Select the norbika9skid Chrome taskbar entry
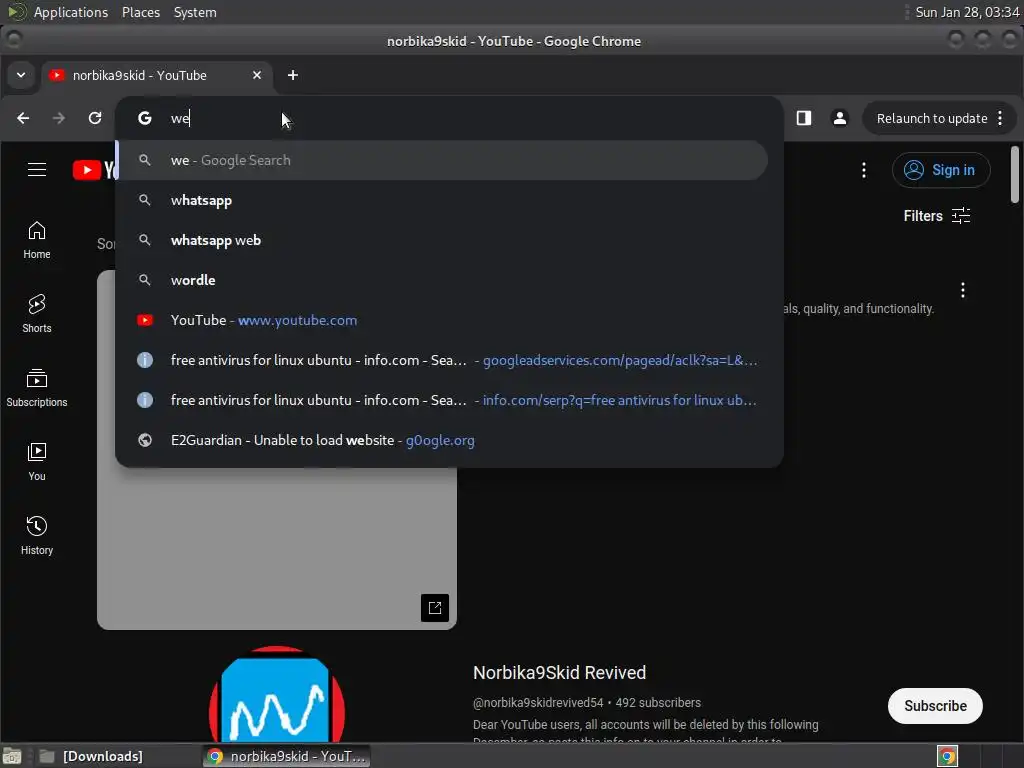Viewport: 1024px width, 768px height. [287, 756]
